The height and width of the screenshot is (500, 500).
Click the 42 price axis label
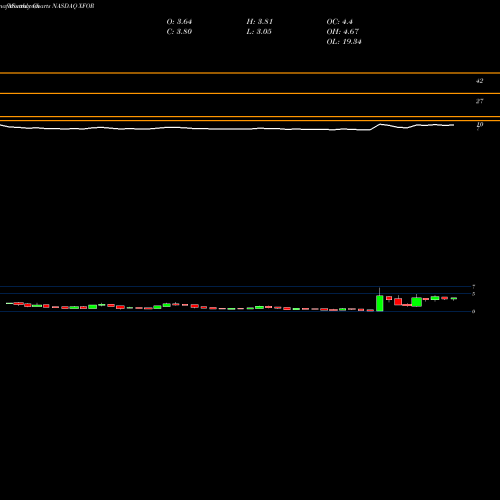479,81
